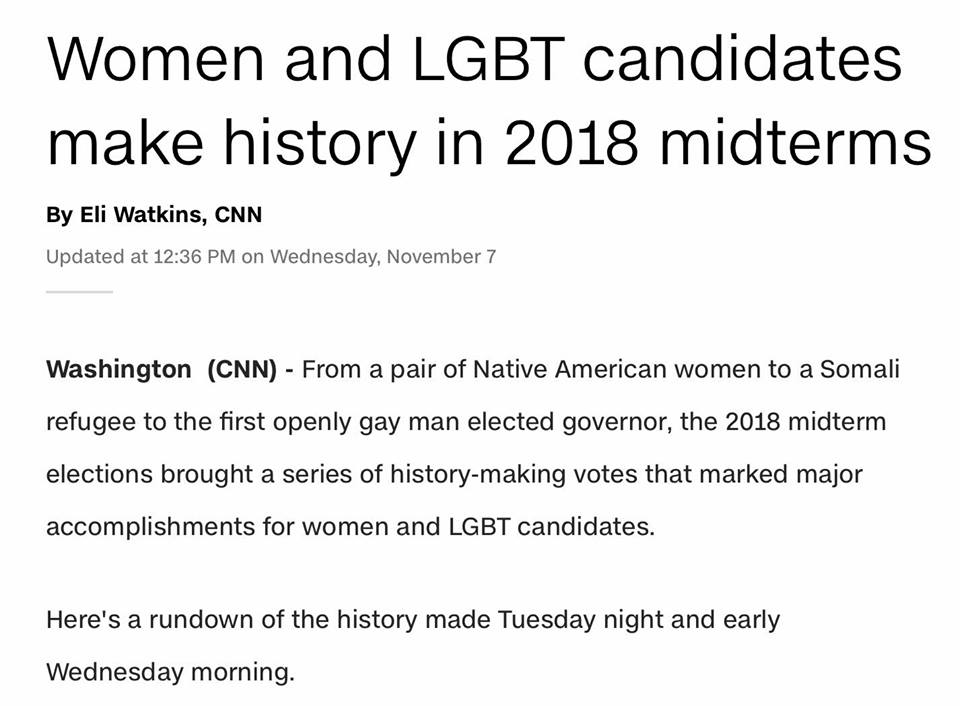Click 'accomplishments' in the first paragraph
960x706 pixels.
[150, 527]
